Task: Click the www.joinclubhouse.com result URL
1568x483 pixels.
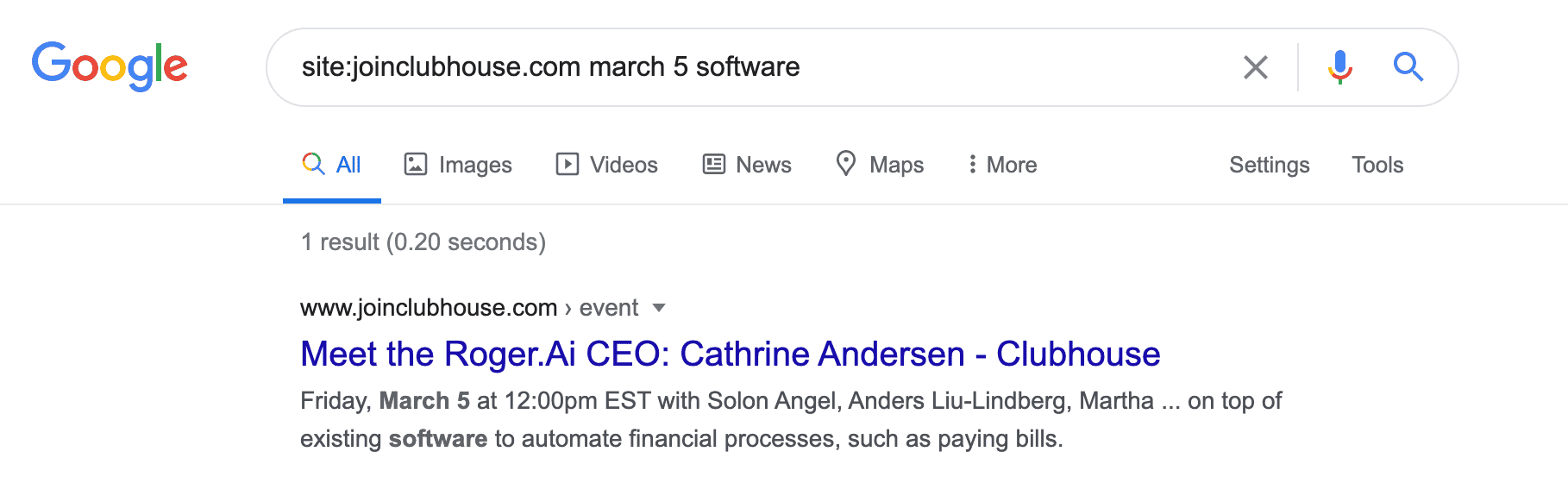Action: pyautogui.click(x=429, y=308)
